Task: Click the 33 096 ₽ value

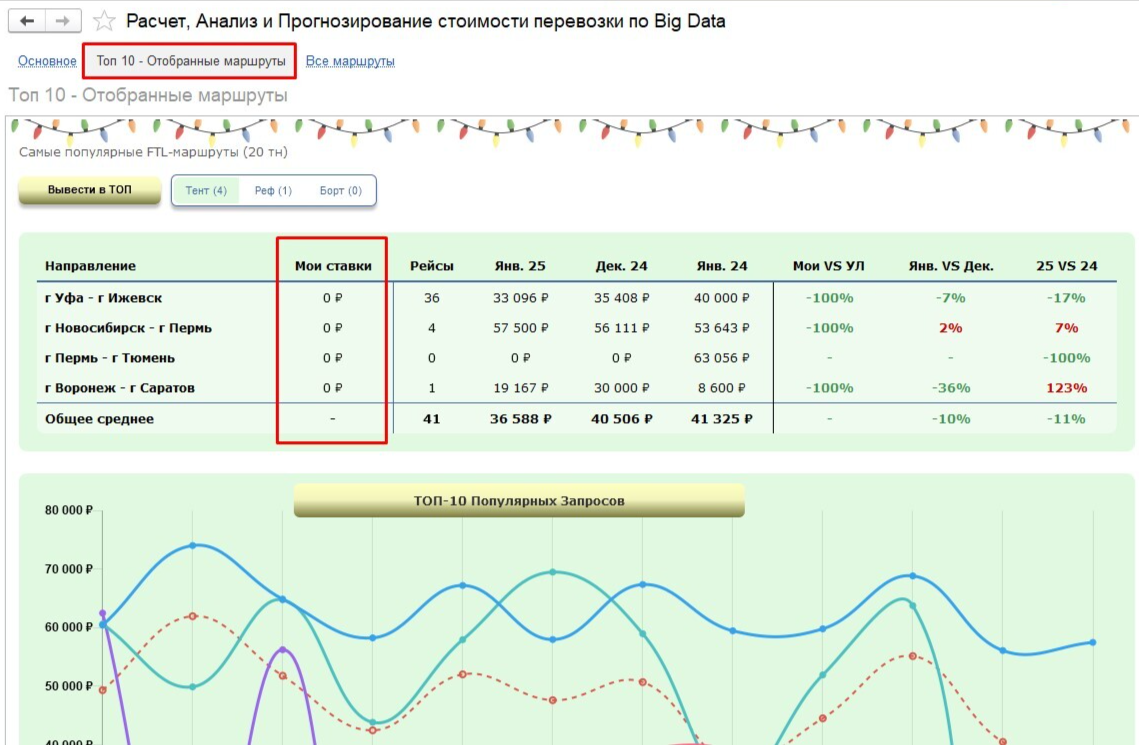Action: pyautogui.click(x=520, y=298)
